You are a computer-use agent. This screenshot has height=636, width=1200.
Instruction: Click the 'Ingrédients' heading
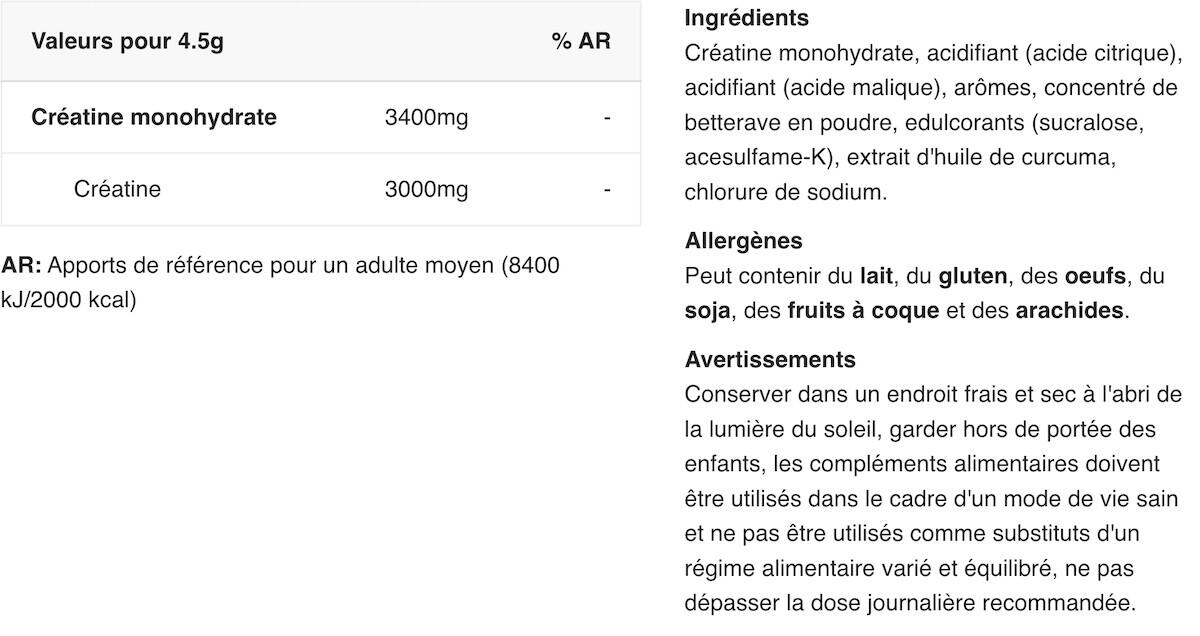tap(747, 18)
